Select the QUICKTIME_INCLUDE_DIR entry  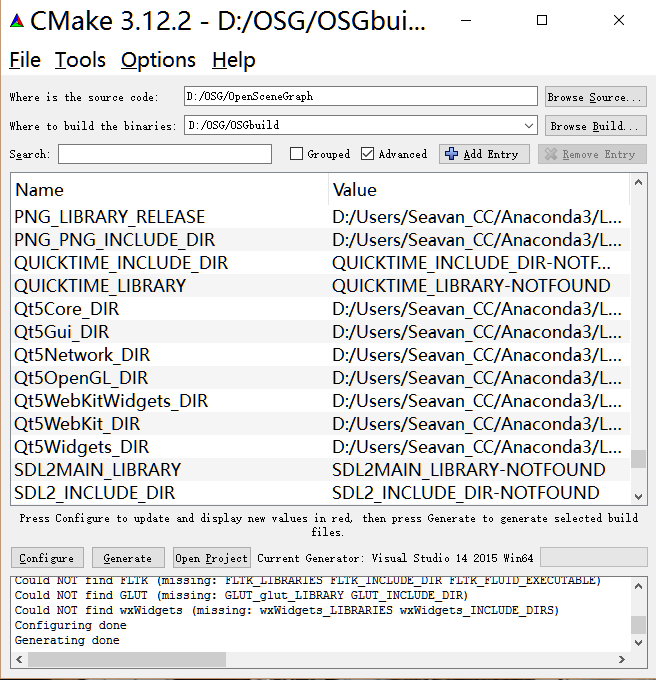(121, 263)
